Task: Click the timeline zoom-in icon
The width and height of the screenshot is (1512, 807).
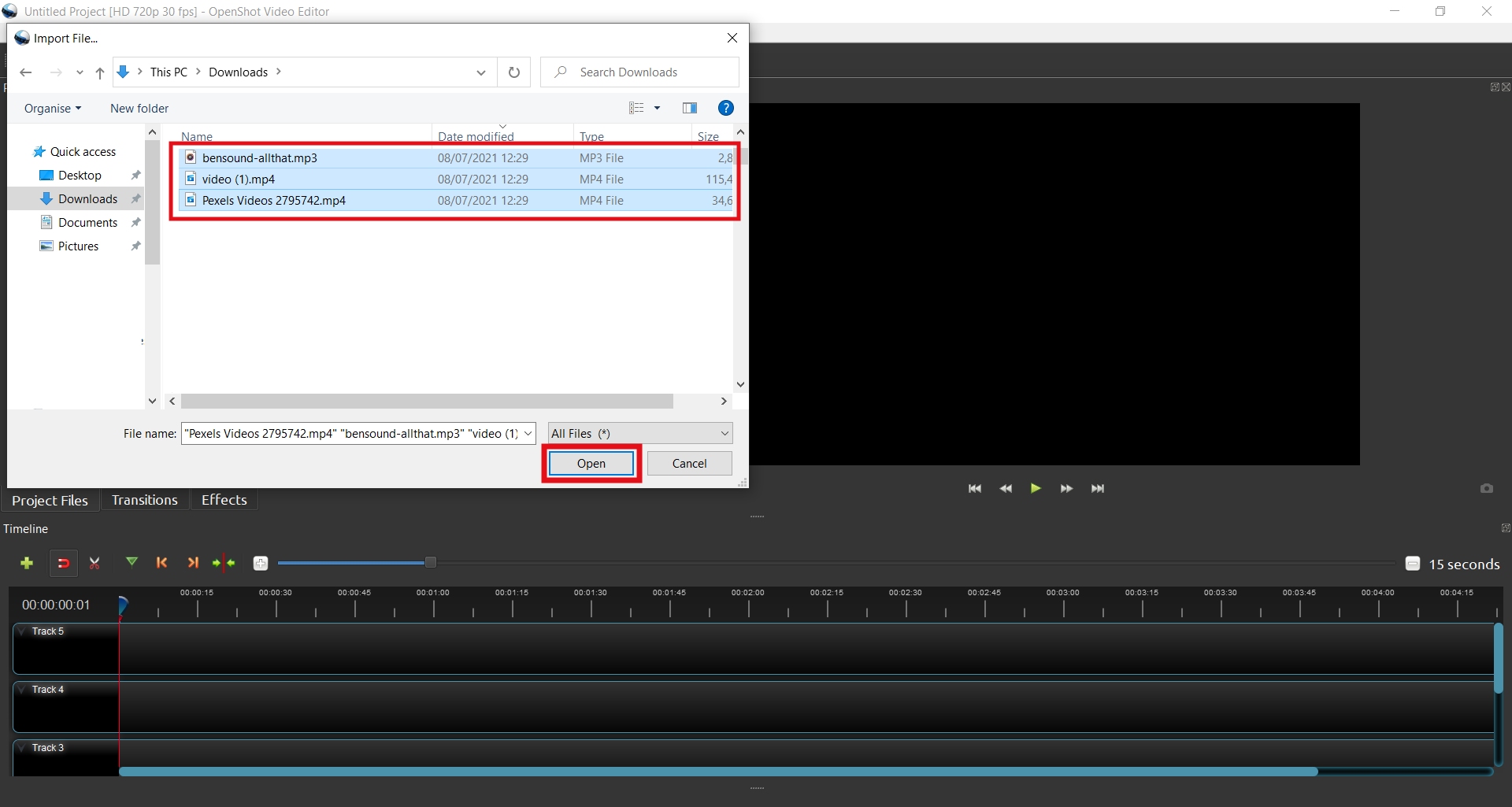Action: [x=261, y=563]
